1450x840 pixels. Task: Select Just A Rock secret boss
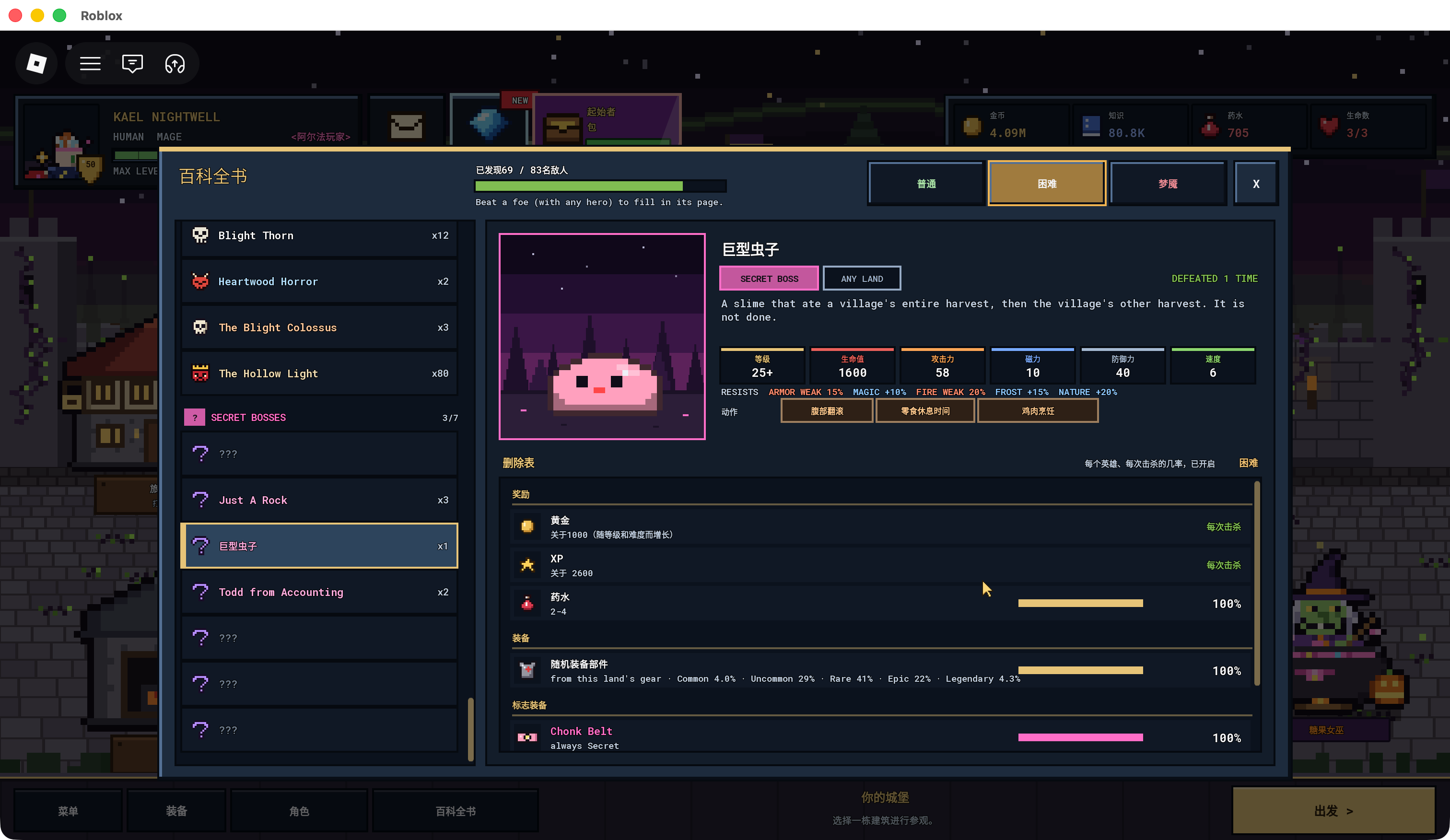319,500
